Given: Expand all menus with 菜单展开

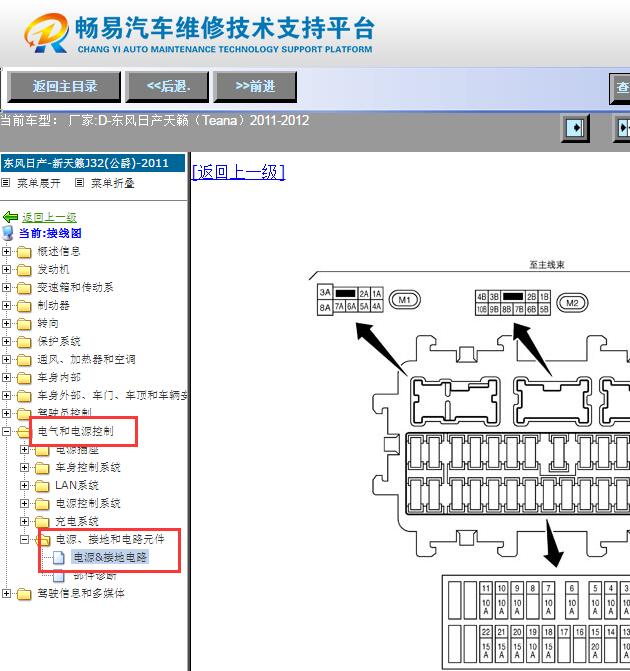Looking at the screenshot, I should tap(39, 184).
